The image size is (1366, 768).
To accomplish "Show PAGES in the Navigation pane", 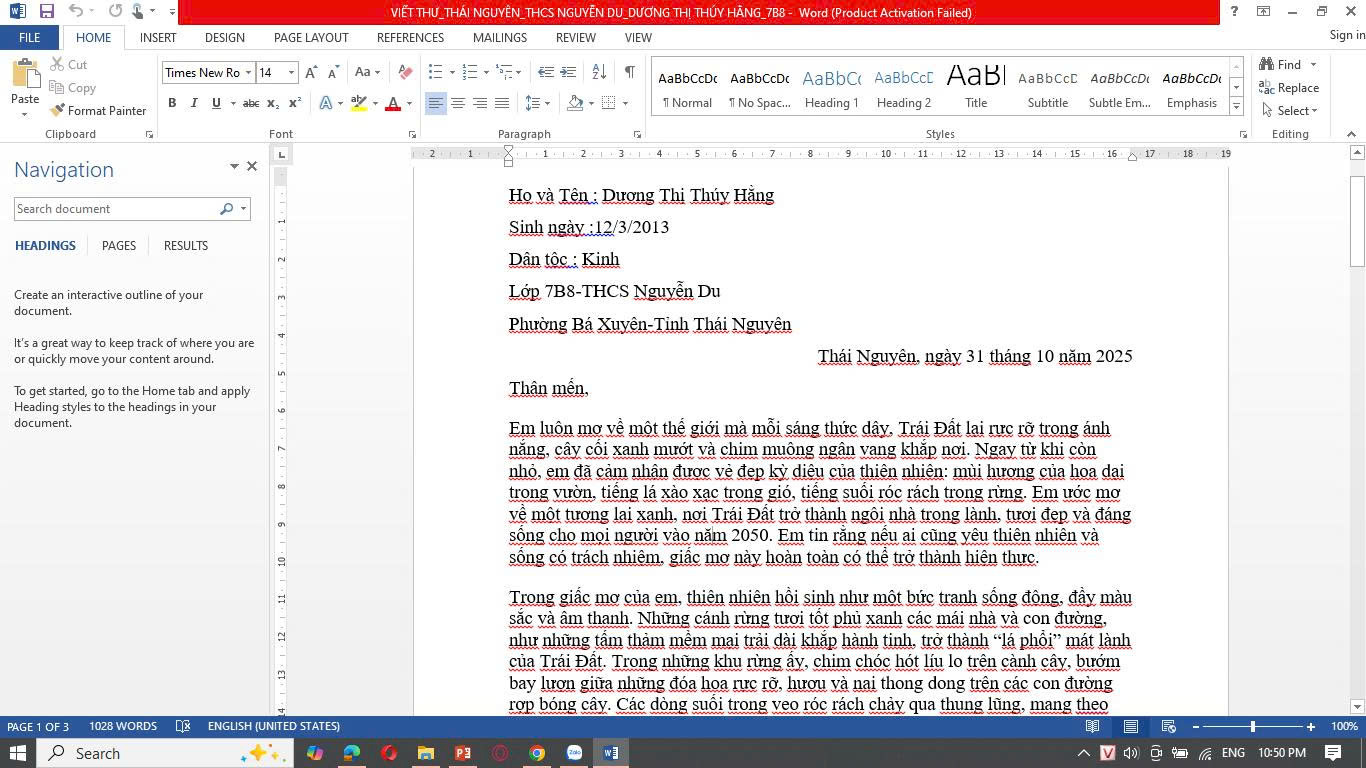I will [x=119, y=245].
